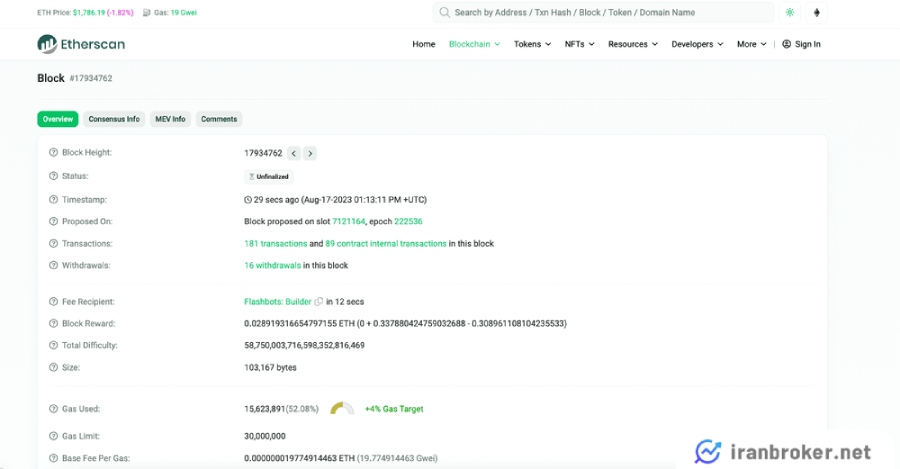900x469 pixels.
Task: Open 89 contract internal transactions link
Action: (386, 243)
